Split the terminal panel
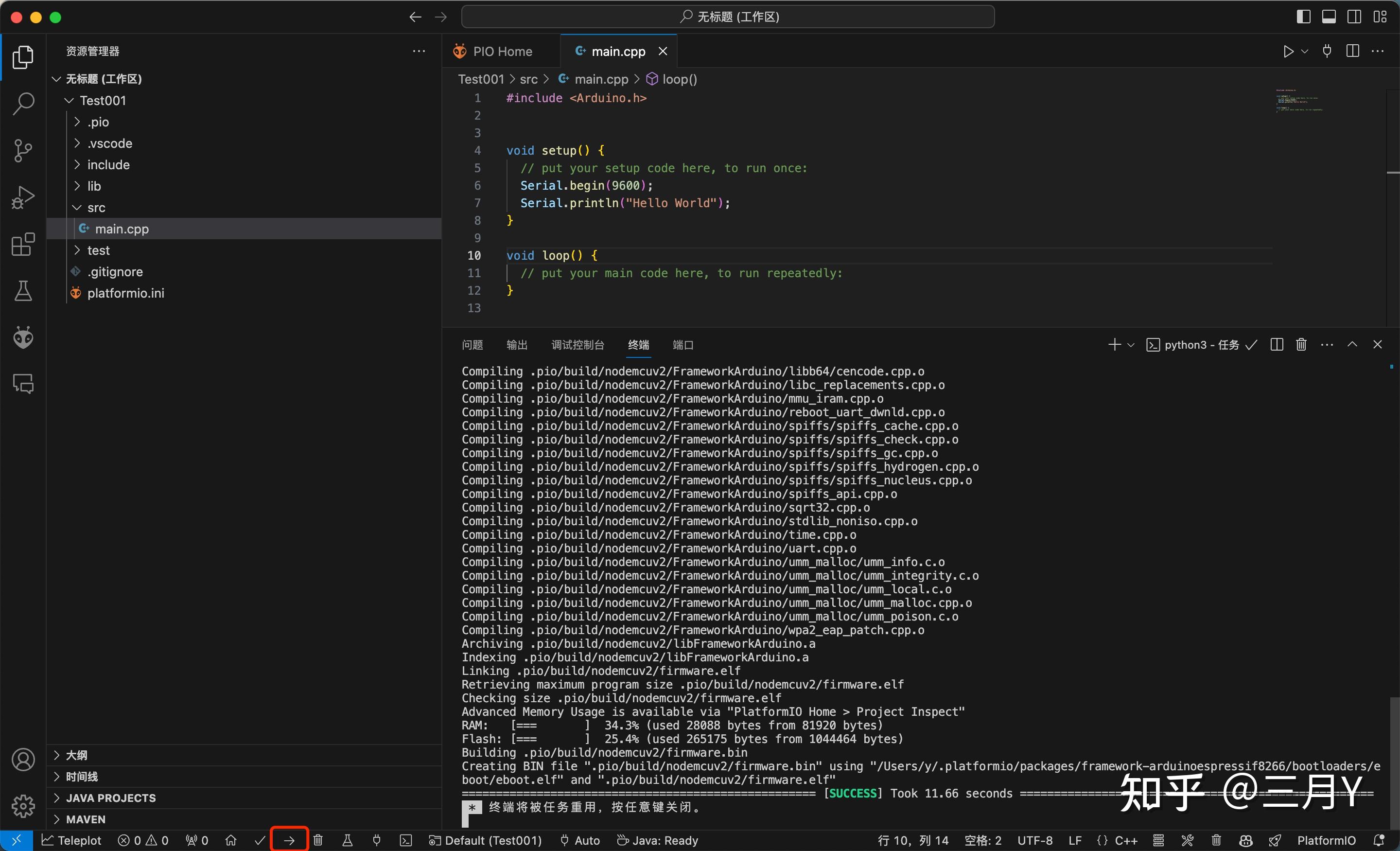 click(x=1277, y=344)
